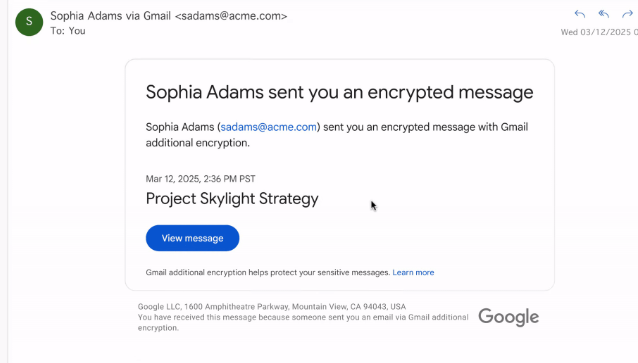Click the Forward arrow icon

[627, 14]
